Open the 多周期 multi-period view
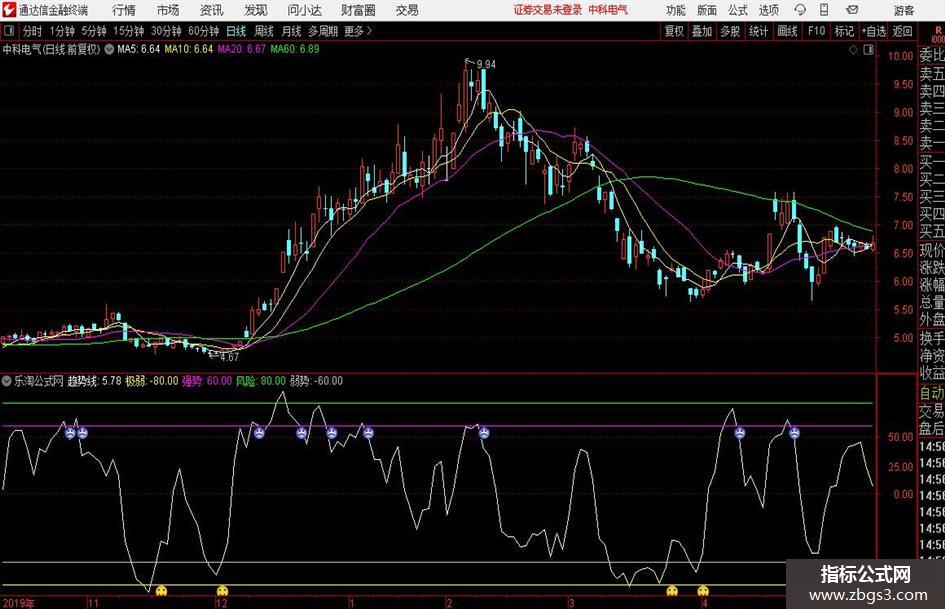The width and height of the screenshot is (945, 609). coord(323,31)
